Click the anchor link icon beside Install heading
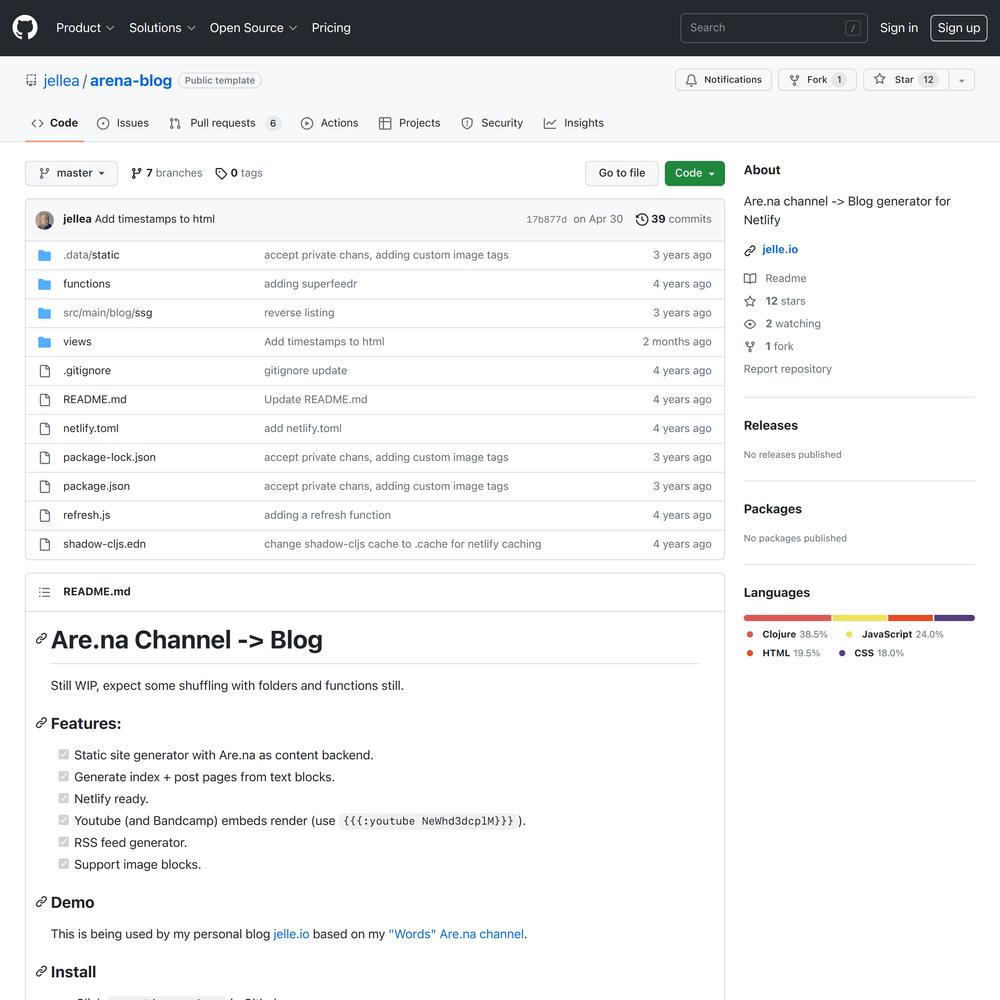1000x1000 pixels. pyautogui.click(x=41, y=971)
